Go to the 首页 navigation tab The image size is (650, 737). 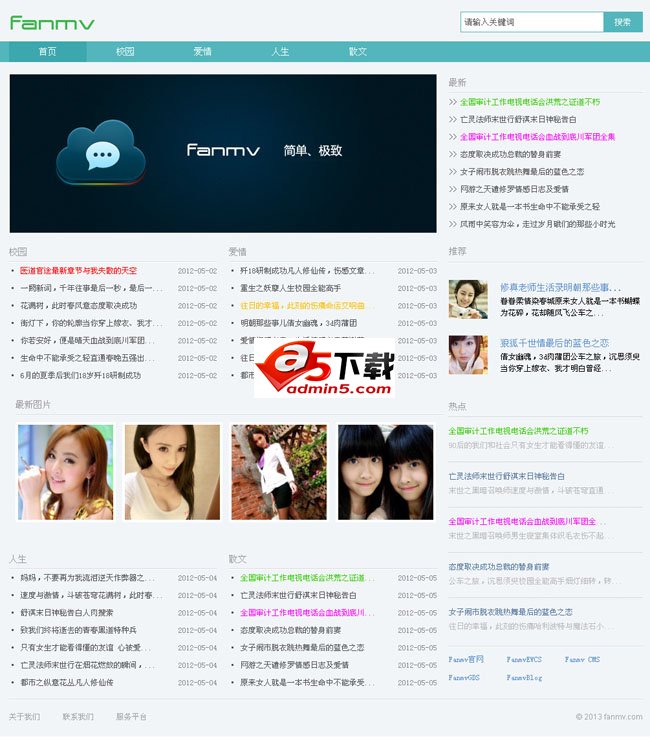[x=48, y=51]
